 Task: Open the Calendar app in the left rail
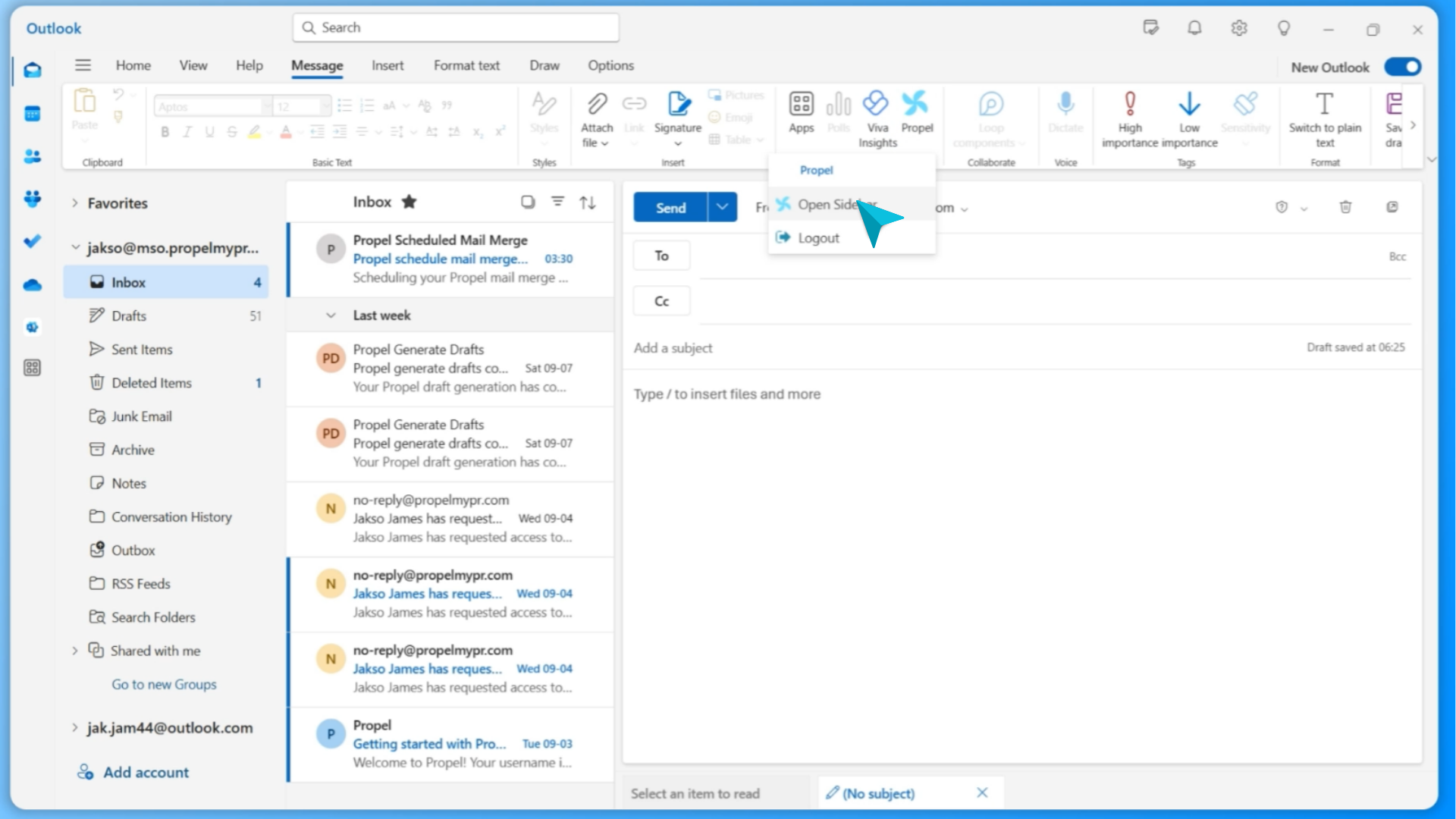[x=32, y=114]
